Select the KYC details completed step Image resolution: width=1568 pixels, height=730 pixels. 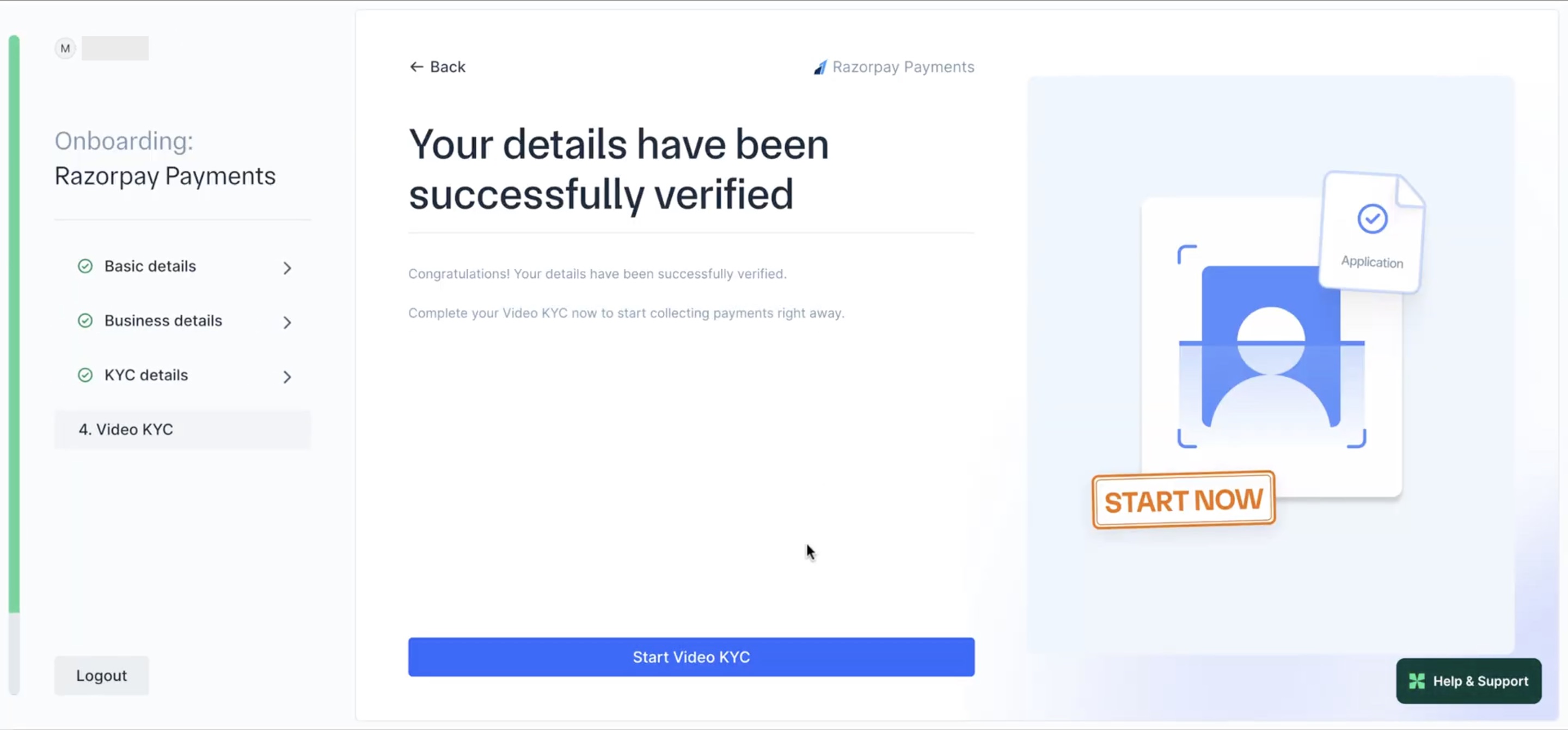click(x=146, y=375)
